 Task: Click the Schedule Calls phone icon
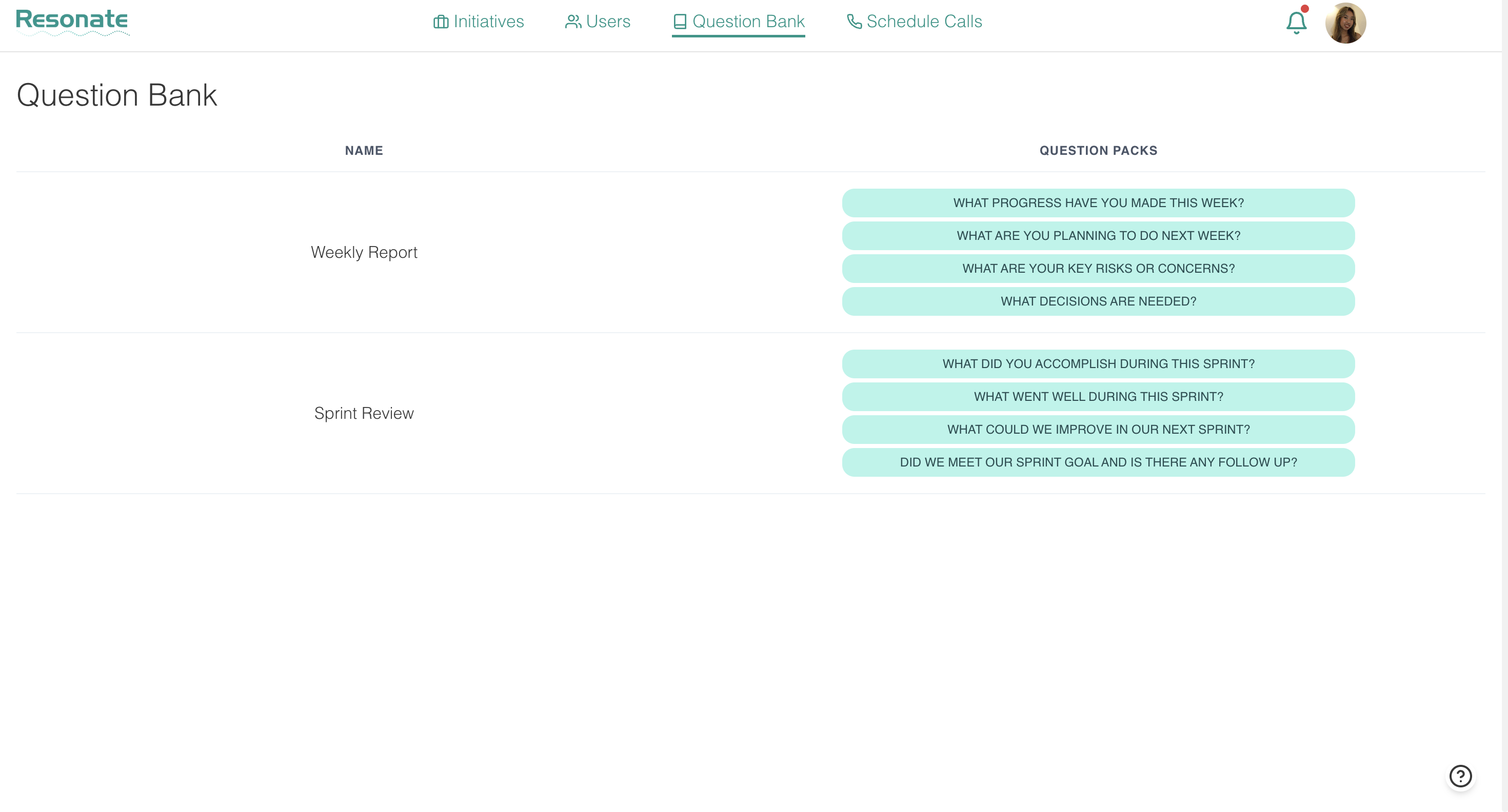(x=854, y=22)
